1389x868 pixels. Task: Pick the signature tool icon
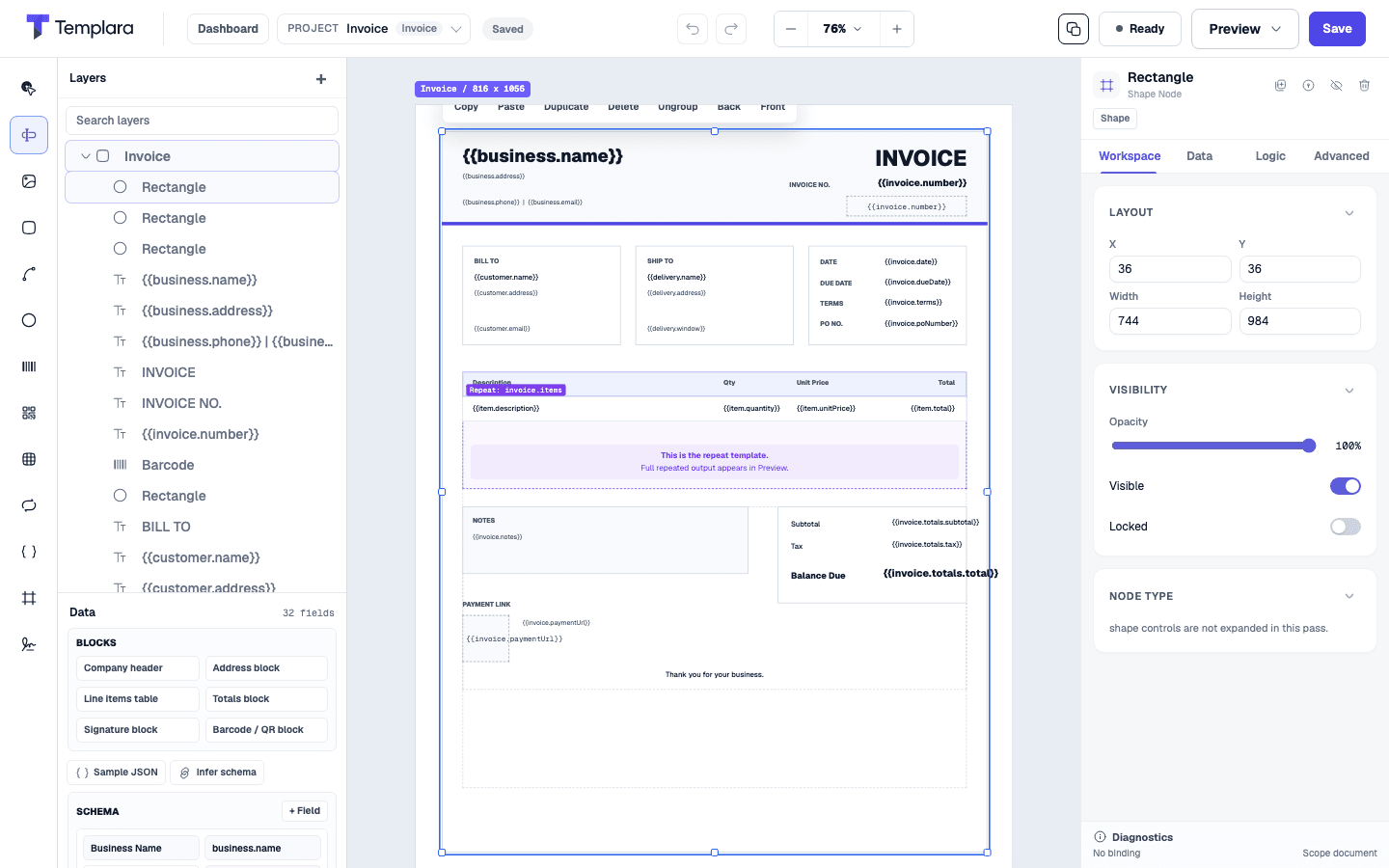click(x=29, y=644)
